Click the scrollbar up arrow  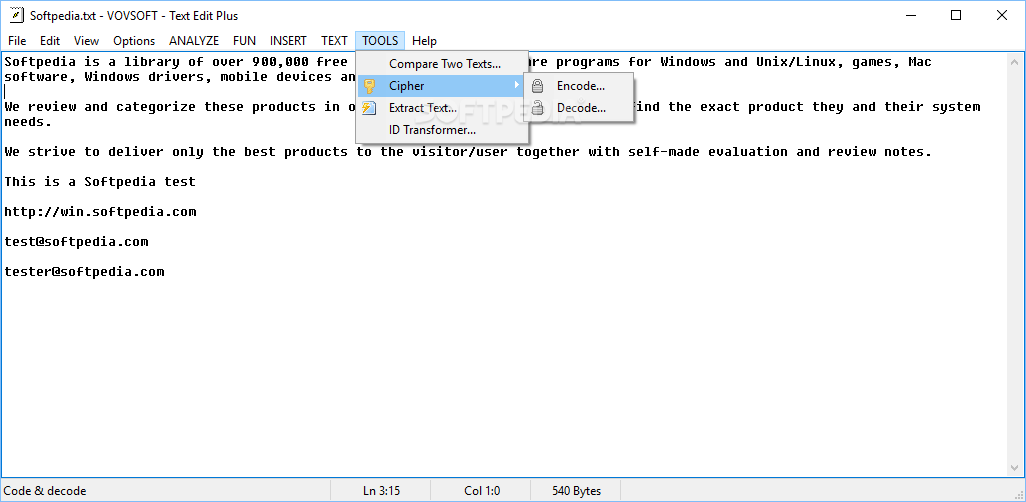(1015, 62)
